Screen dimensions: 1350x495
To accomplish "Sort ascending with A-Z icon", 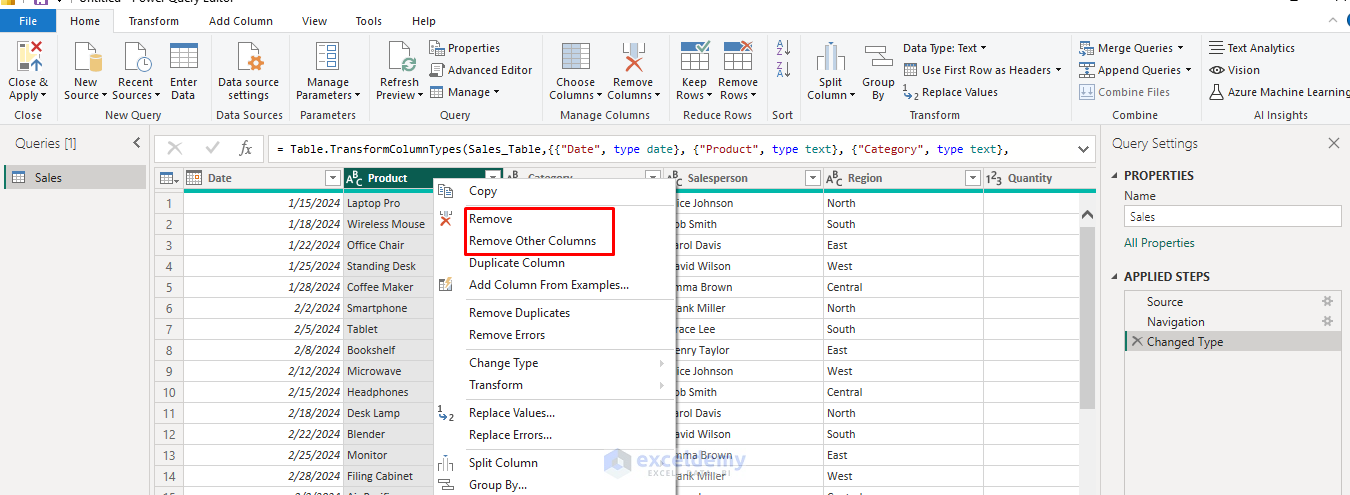I will [783, 48].
